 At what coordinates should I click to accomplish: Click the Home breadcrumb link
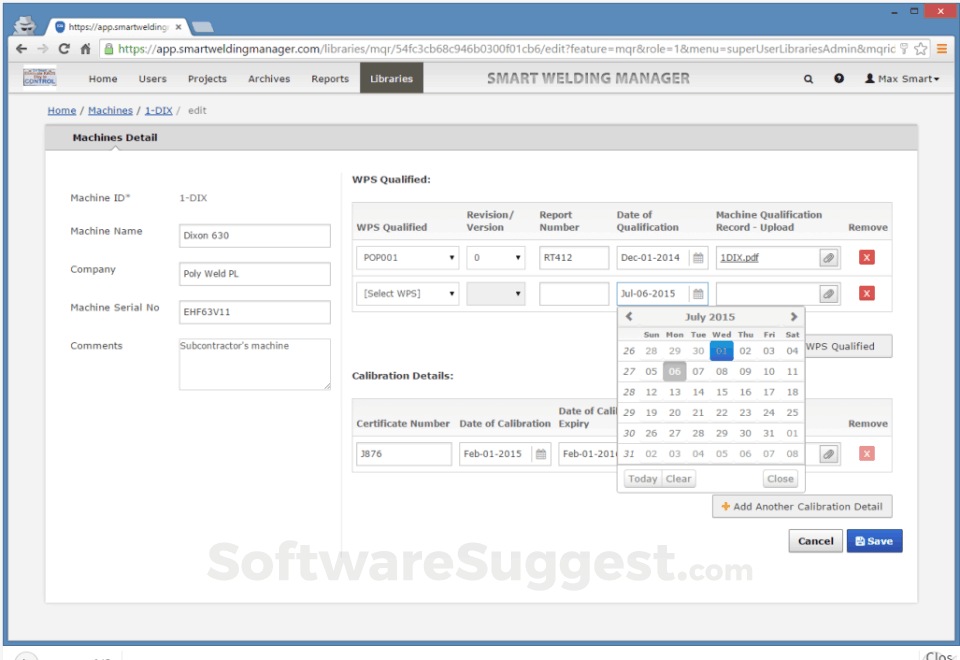click(x=62, y=110)
